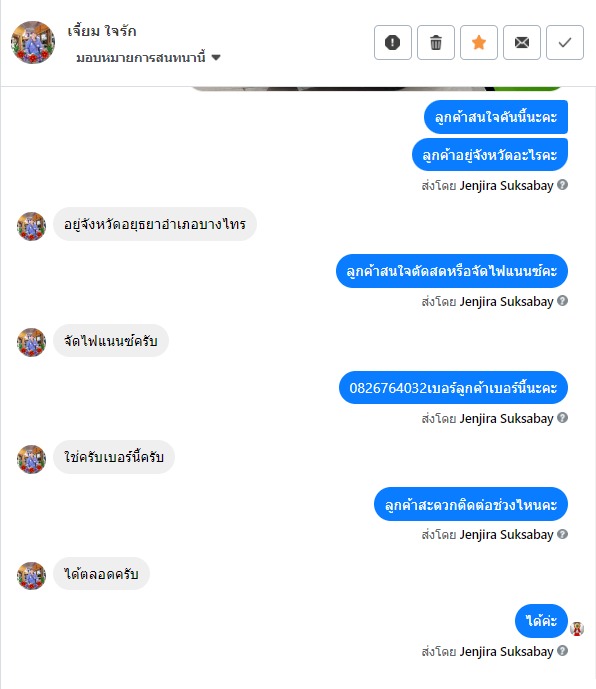Toggle the orange star follow-up flag
Viewport: 596px width, 689px height.
point(479,43)
